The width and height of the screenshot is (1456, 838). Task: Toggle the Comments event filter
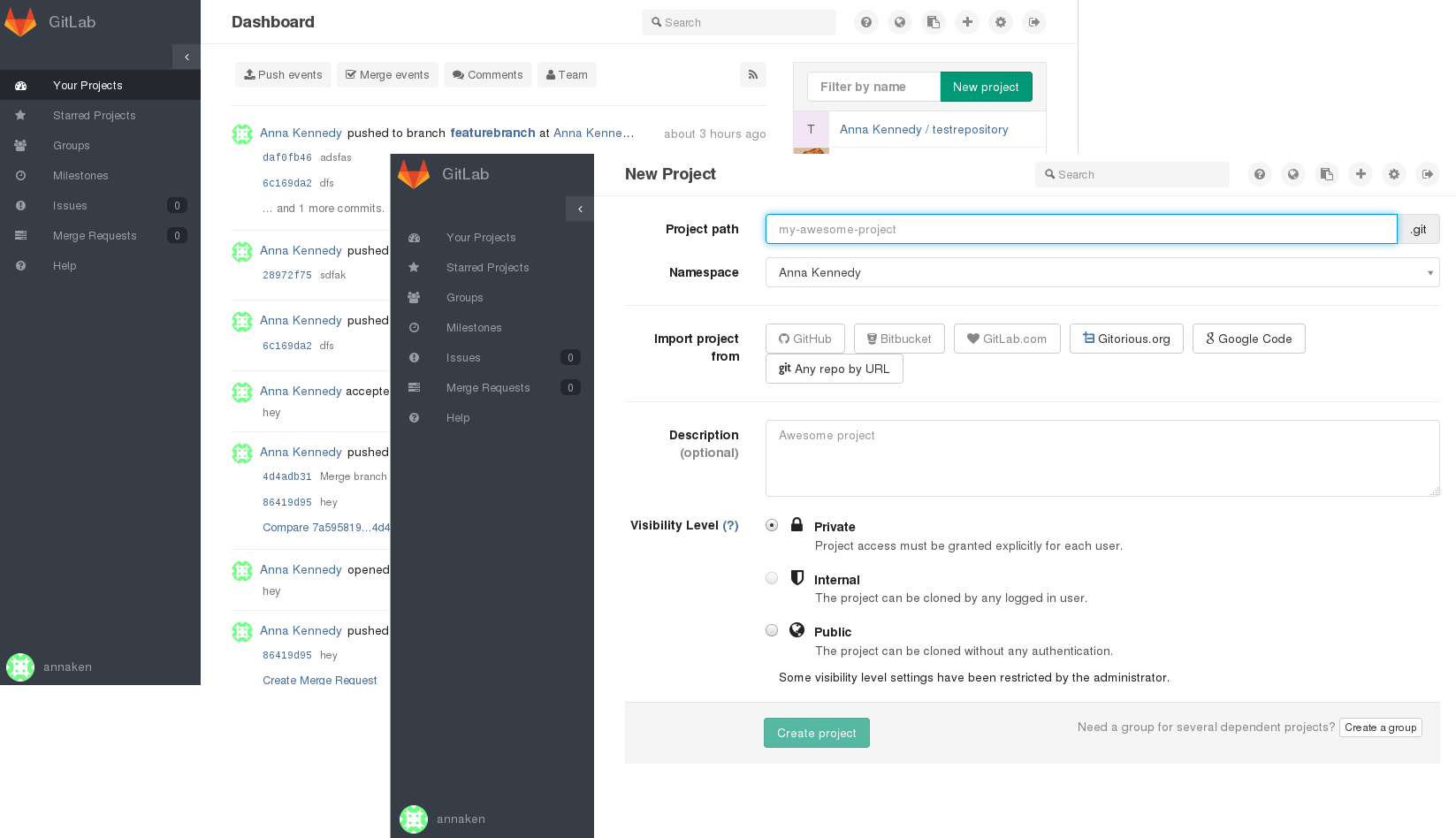[x=488, y=75]
